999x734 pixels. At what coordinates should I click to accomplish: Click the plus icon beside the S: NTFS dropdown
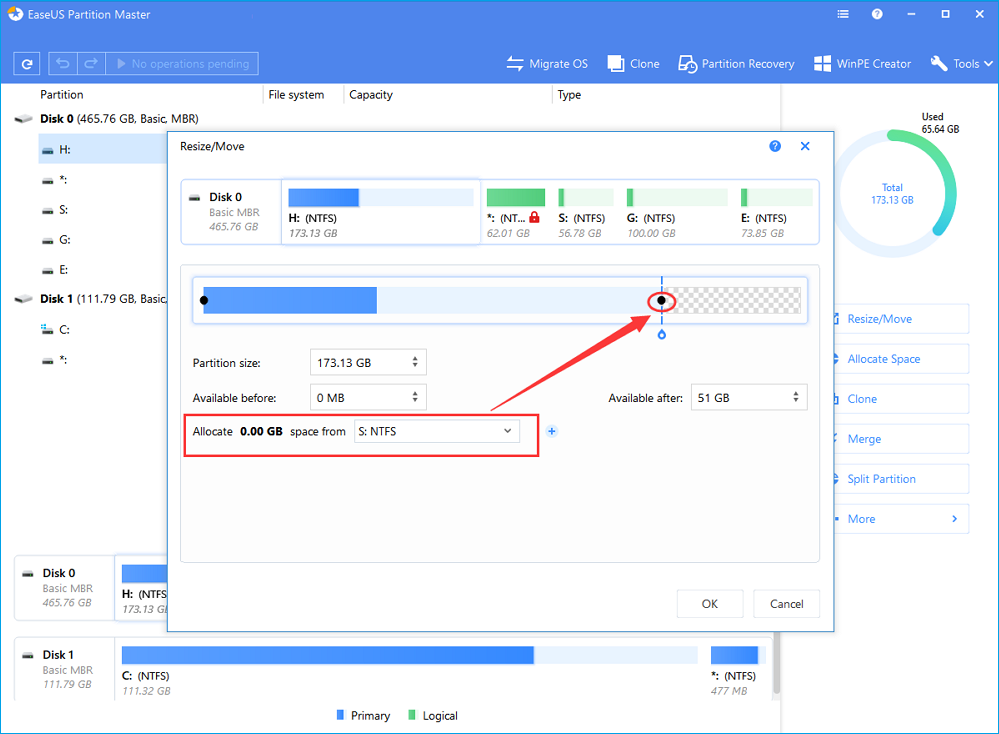(x=552, y=431)
